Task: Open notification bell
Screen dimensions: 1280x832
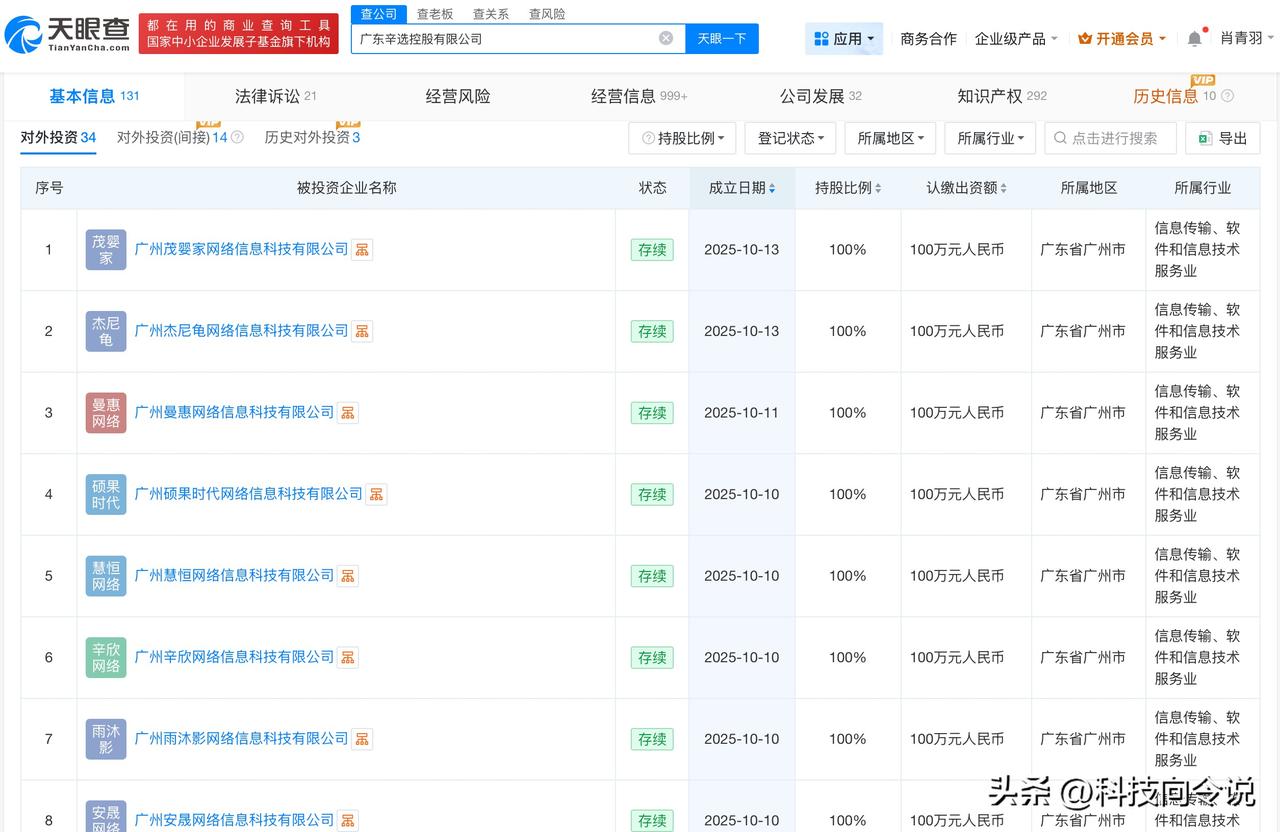Action: pos(1194,39)
